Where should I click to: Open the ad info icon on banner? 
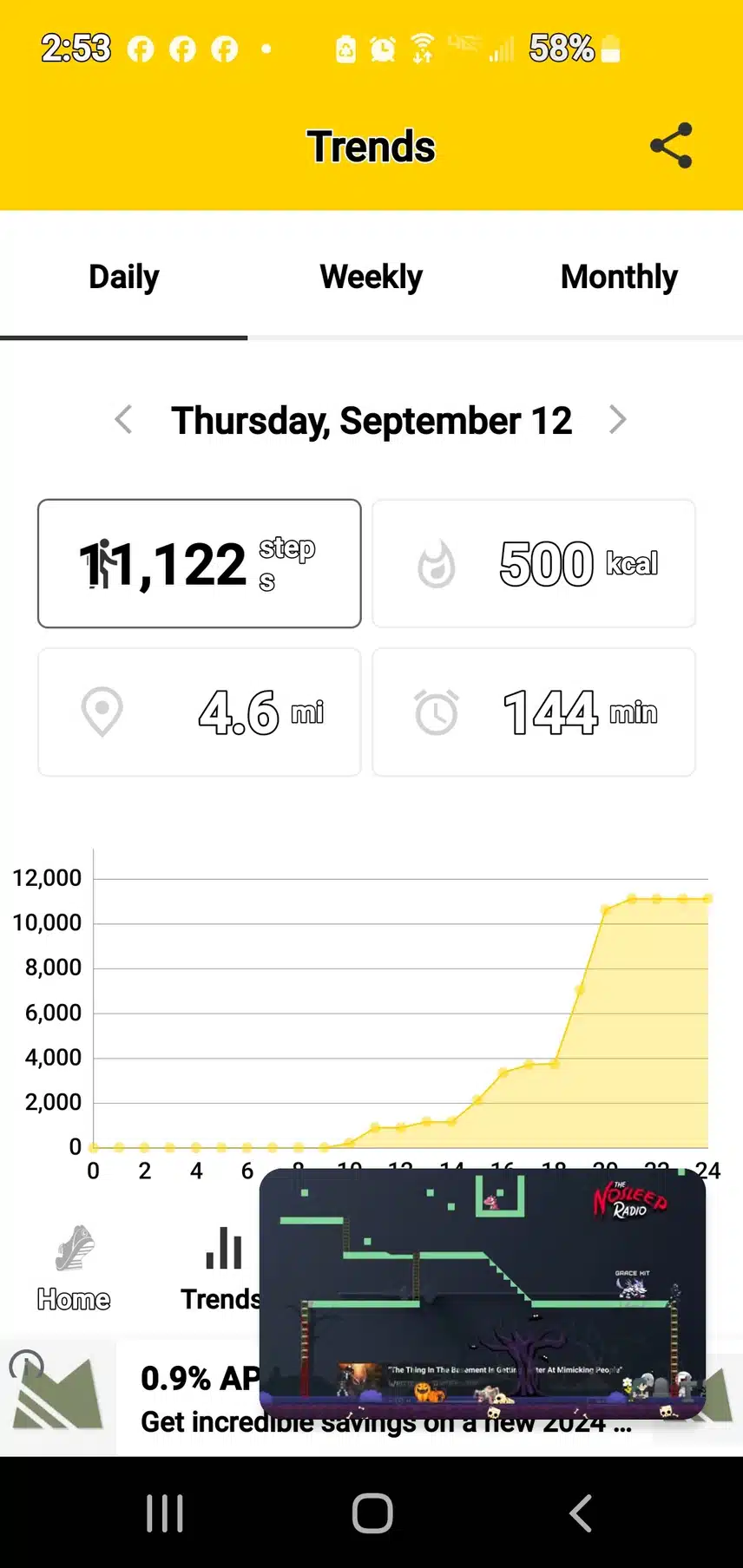(x=26, y=1367)
